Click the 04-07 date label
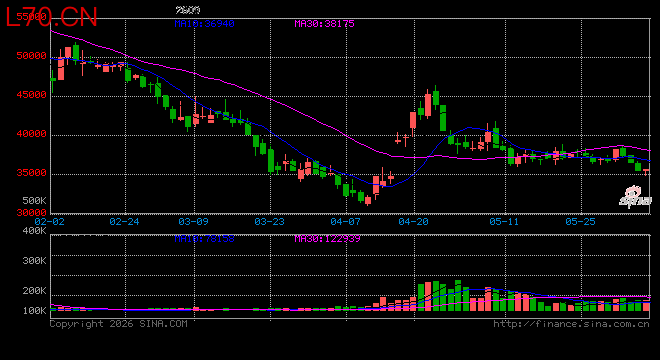This screenshot has height=360, width=660. 345,221
